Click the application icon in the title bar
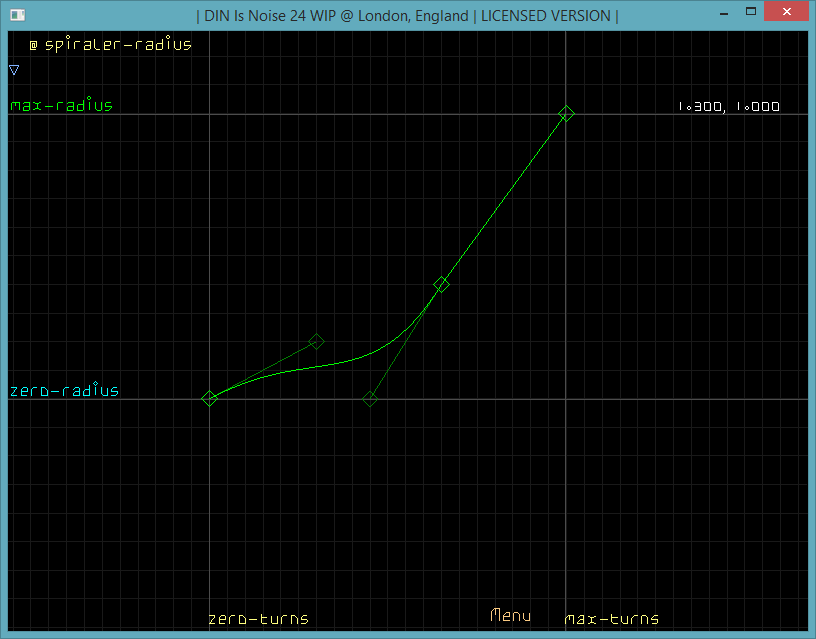Image resolution: width=816 pixels, height=639 pixels. (x=17, y=15)
